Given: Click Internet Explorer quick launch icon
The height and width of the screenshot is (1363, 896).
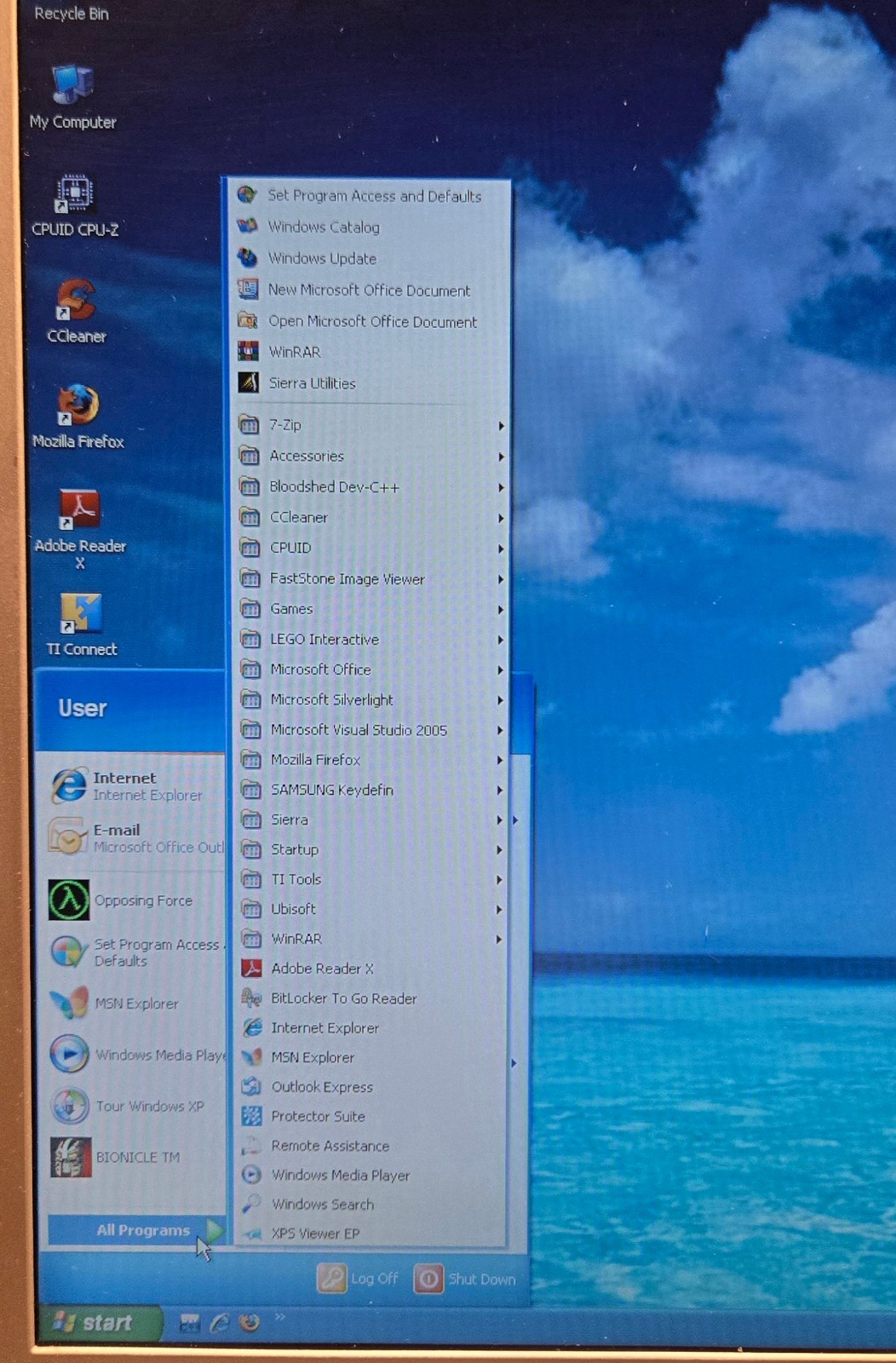Looking at the screenshot, I should click(x=219, y=1322).
